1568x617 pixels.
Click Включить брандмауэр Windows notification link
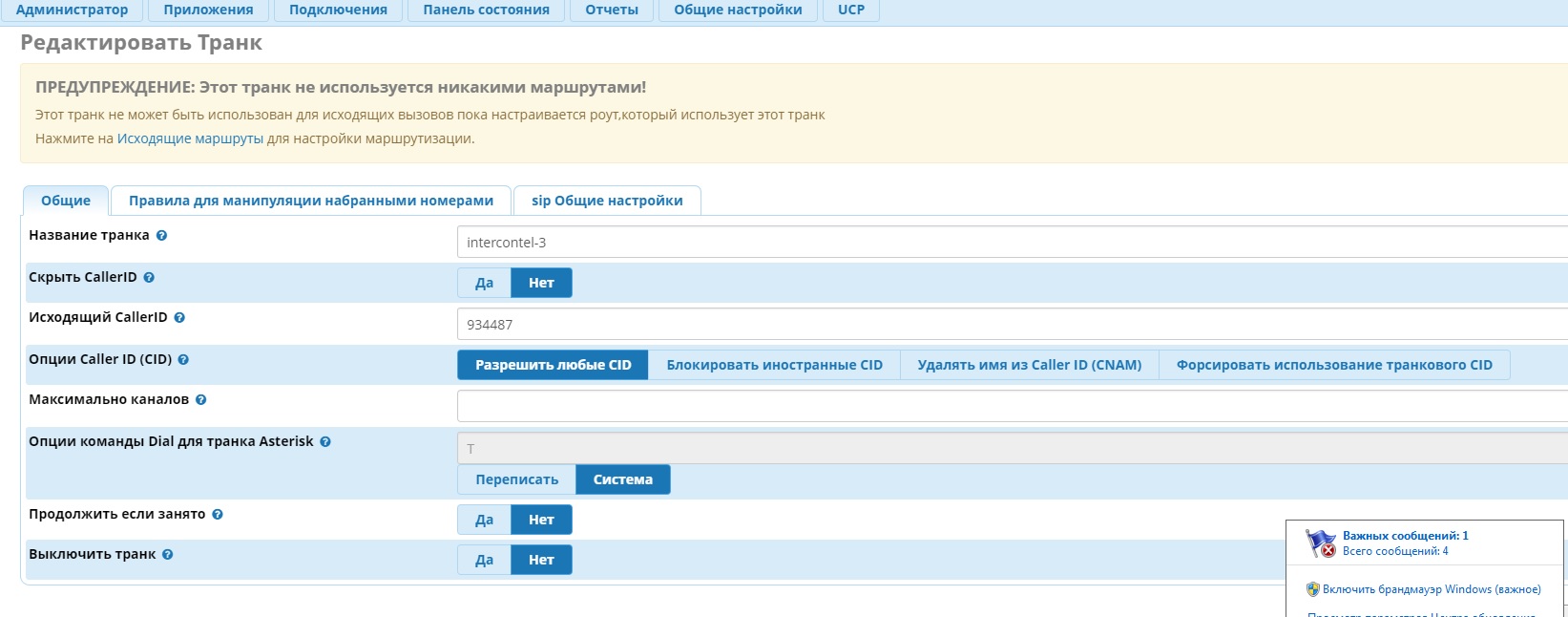(1431, 589)
